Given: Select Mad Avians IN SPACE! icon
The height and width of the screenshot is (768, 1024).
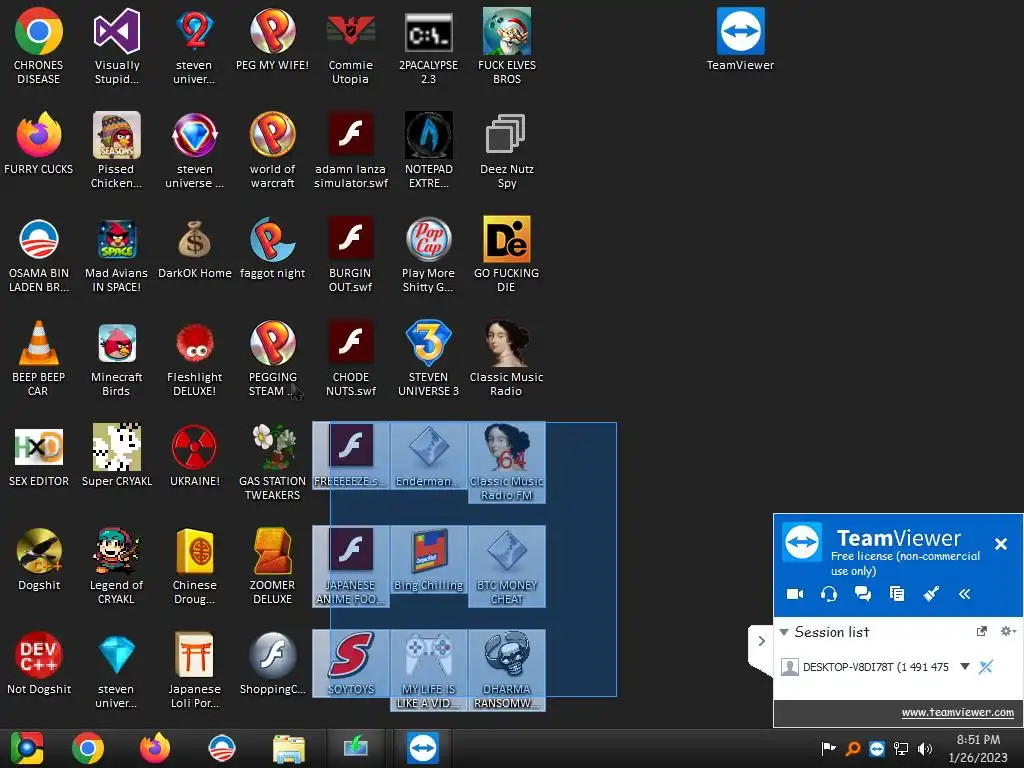Looking at the screenshot, I should tap(116, 254).
